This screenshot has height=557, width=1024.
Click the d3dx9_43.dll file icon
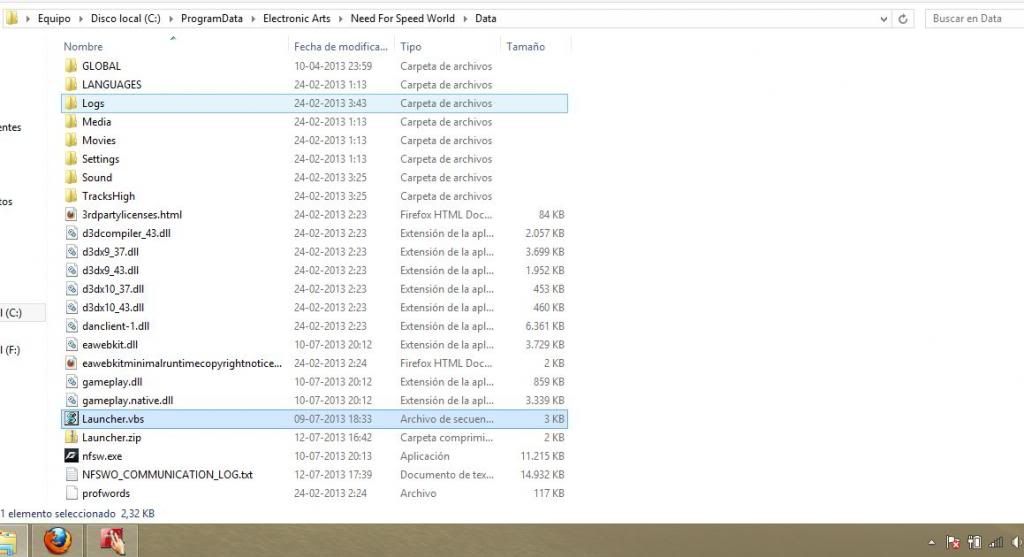pos(71,270)
